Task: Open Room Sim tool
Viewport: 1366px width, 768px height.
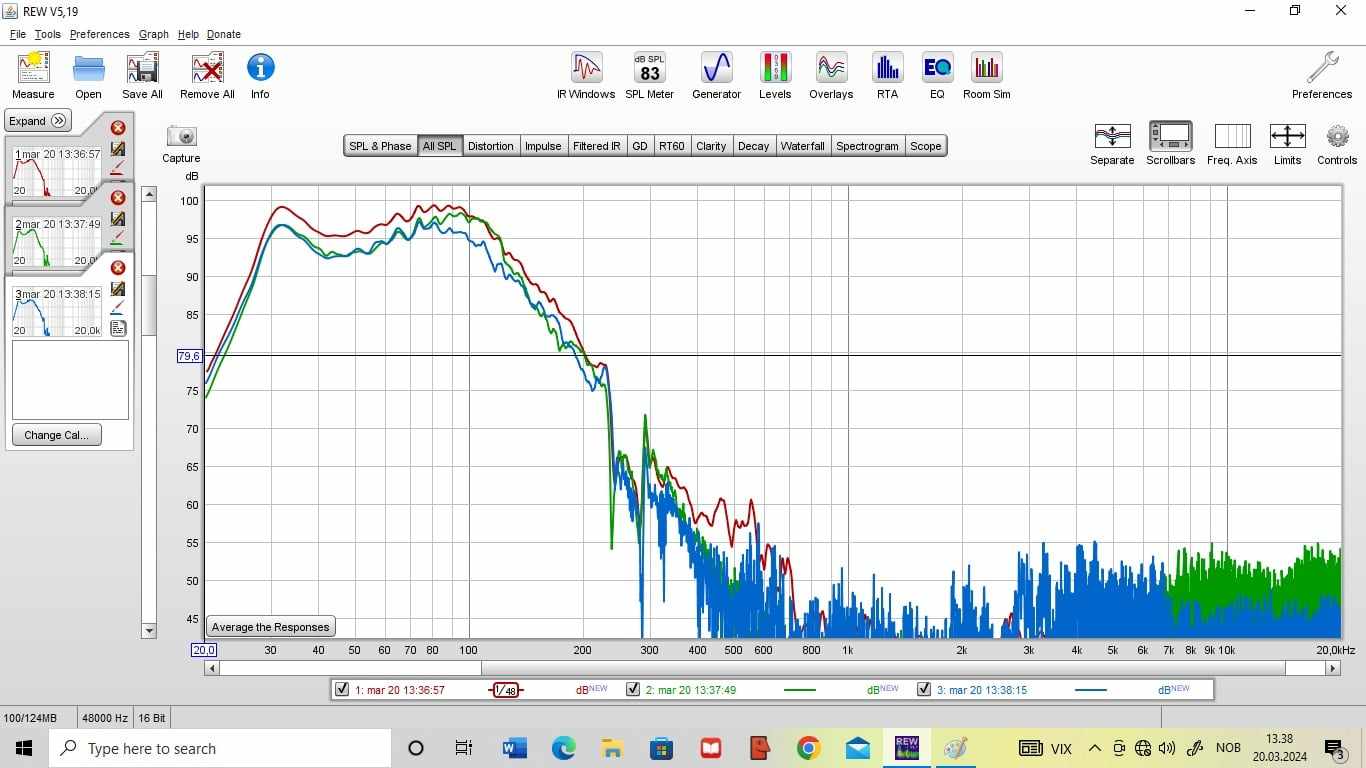Action: coord(987,75)
